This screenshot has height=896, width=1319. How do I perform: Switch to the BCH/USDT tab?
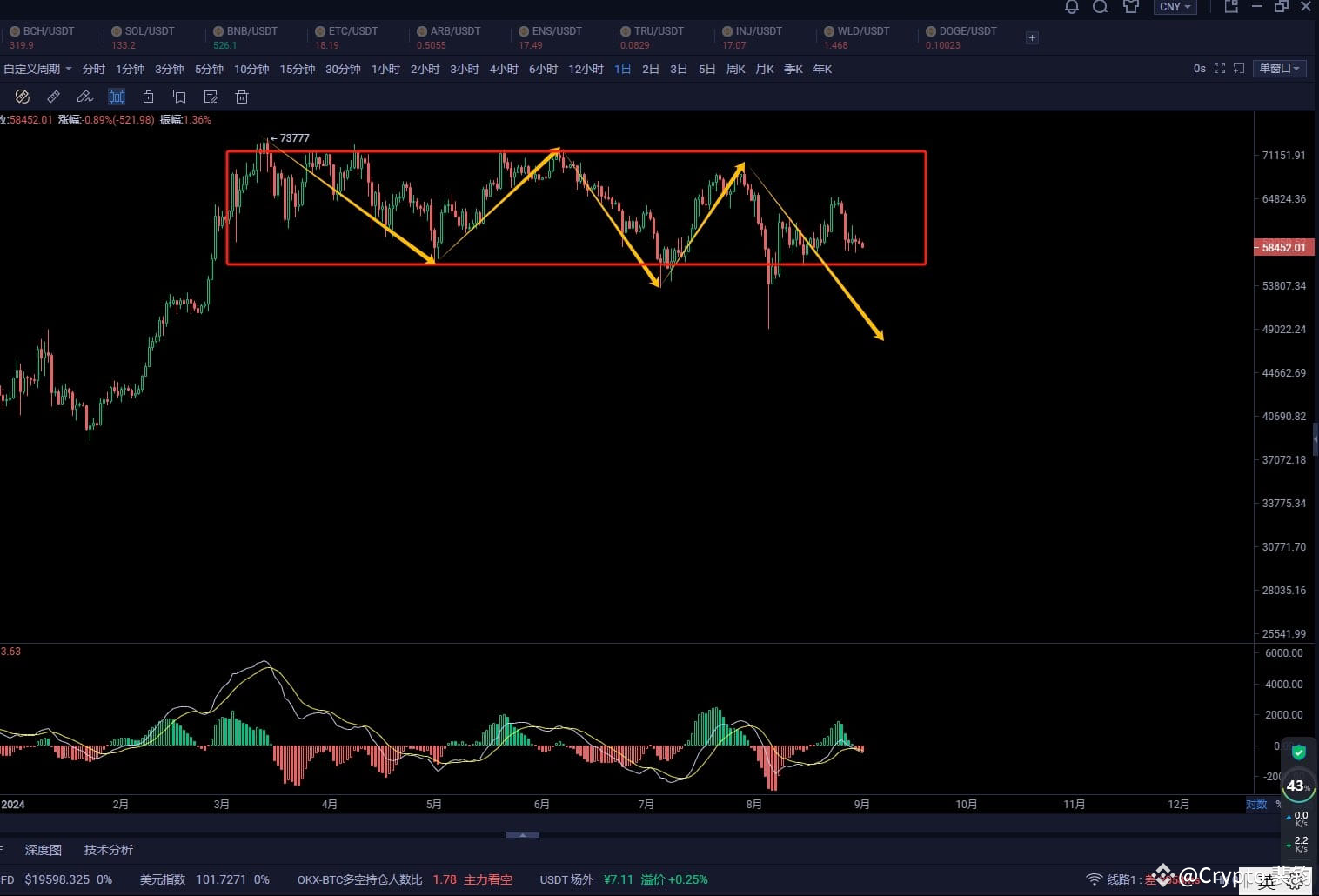point(42,37)
